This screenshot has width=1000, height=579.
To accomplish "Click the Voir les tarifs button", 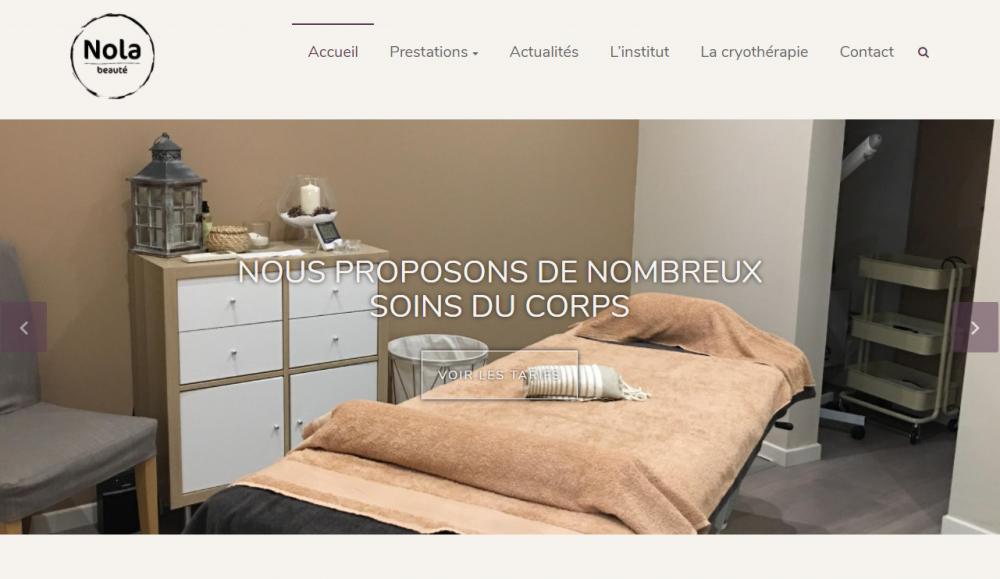I will point(499,375).
